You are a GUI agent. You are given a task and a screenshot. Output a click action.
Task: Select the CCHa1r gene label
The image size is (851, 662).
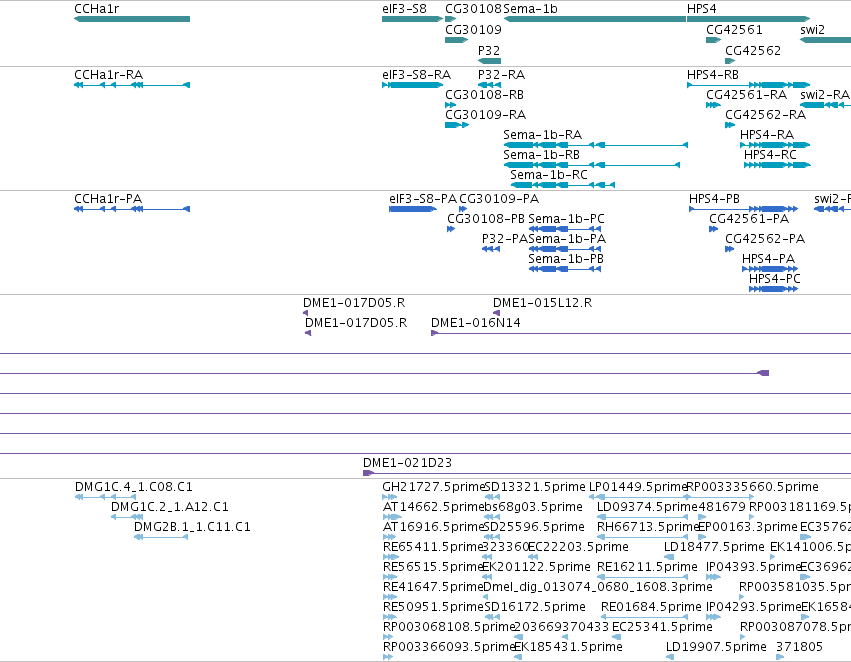point(97,9)
